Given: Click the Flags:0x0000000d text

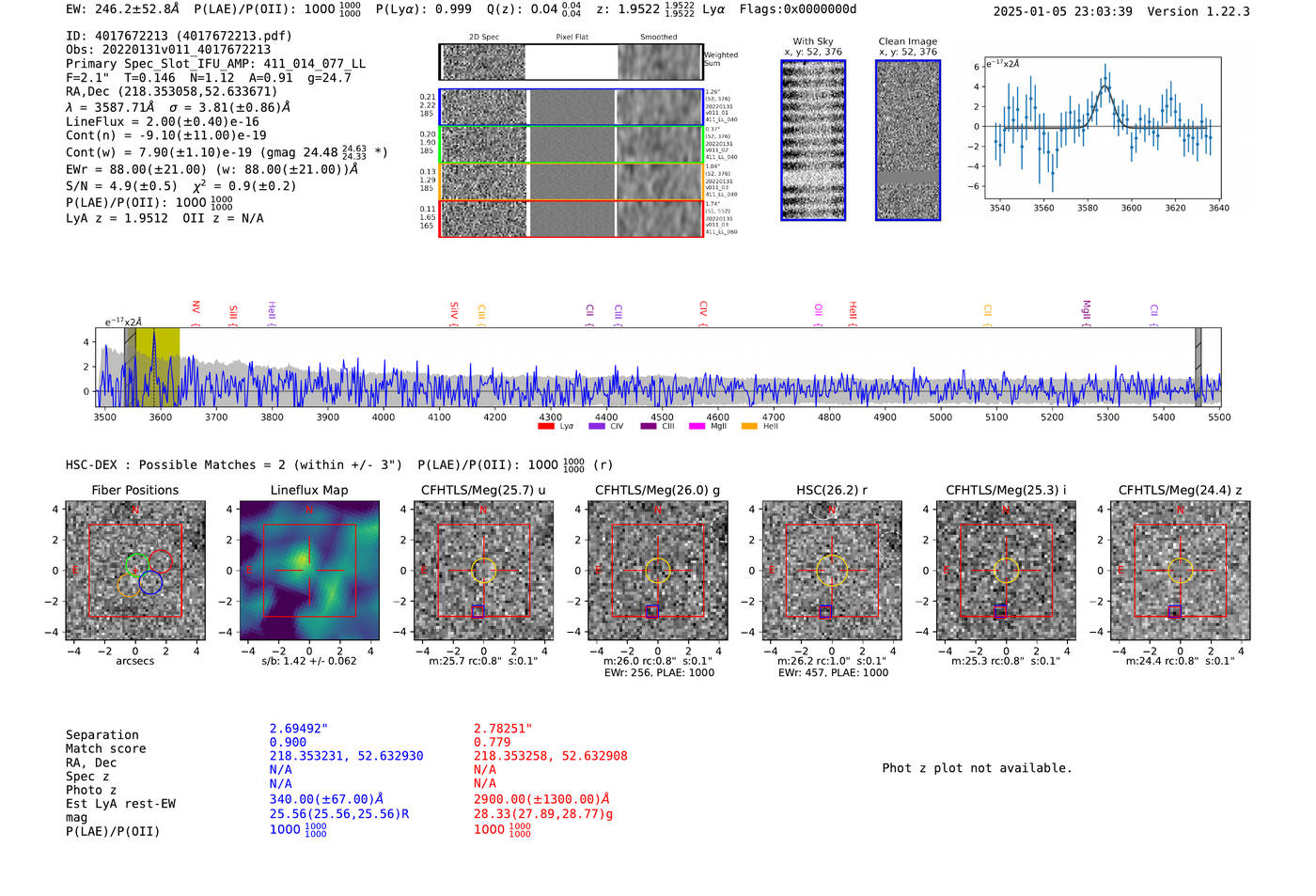Looking at the screenshot, I should coord(798,9).
